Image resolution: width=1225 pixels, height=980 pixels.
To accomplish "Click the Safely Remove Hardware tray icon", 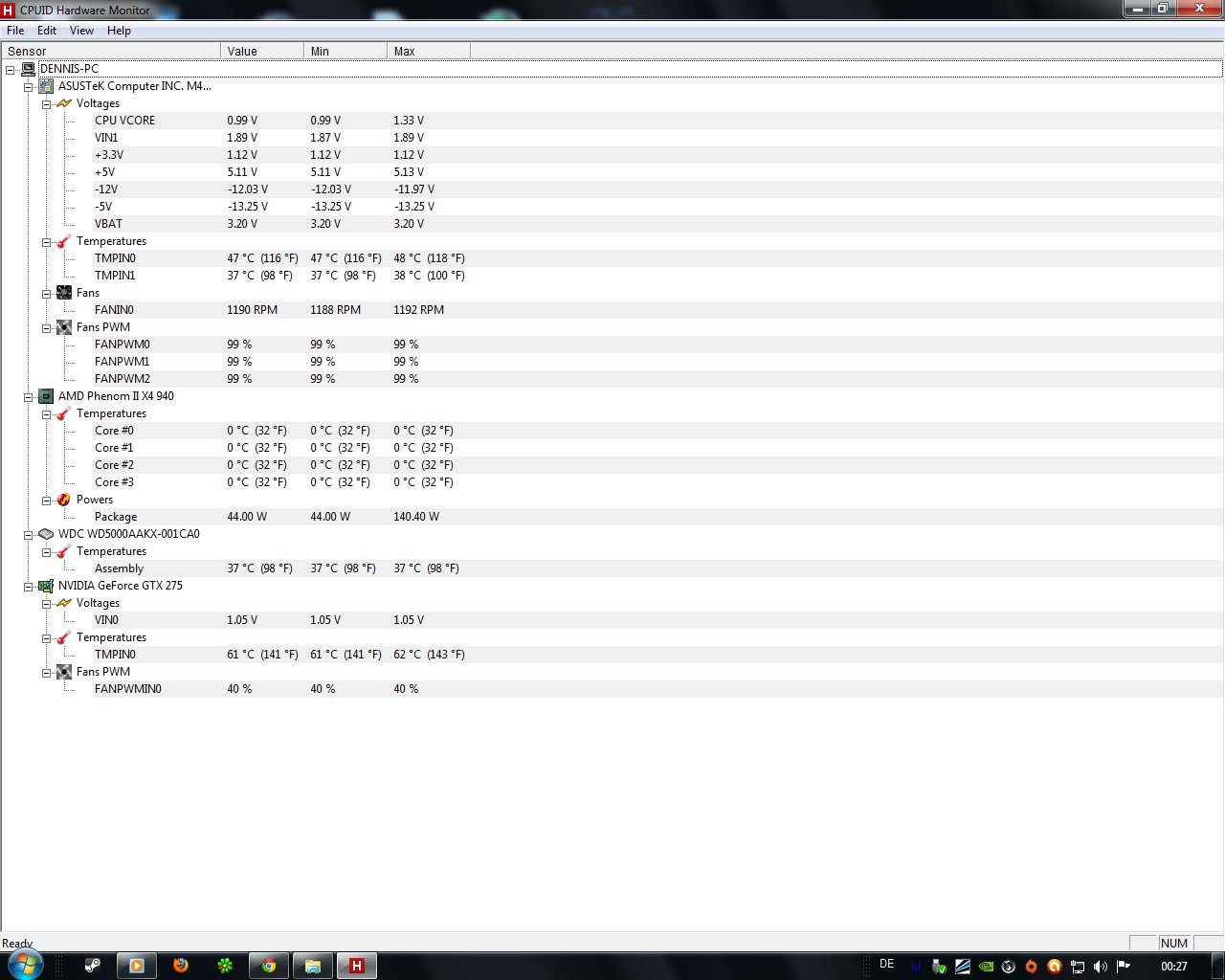I will coord(940,967).
